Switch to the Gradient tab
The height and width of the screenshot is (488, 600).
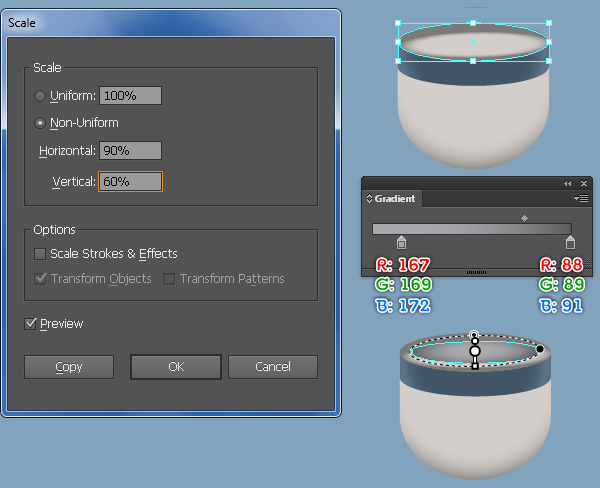coord(395,198)
